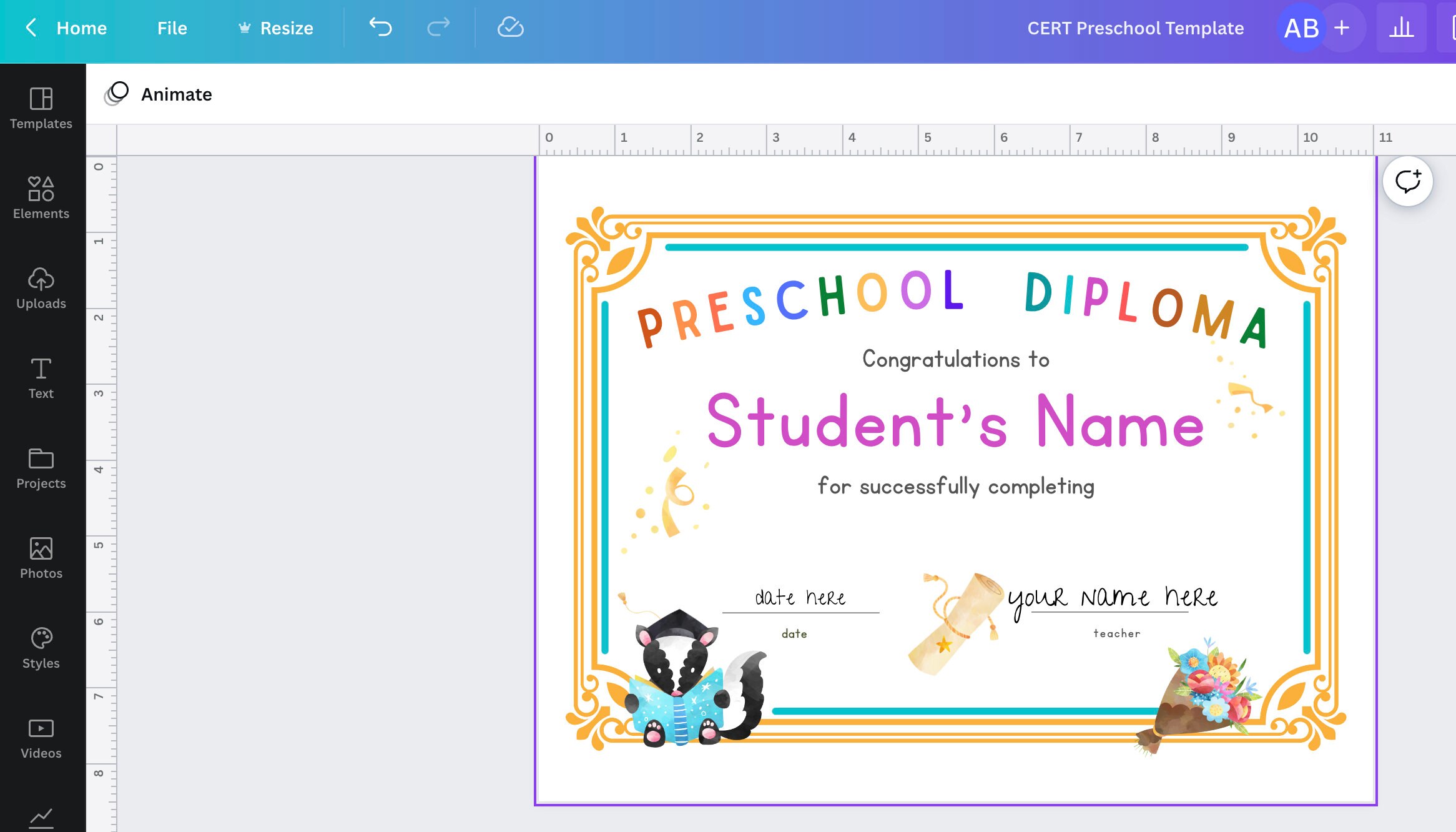
Task: Undo the last action
Action: click(x=381, y=27)
